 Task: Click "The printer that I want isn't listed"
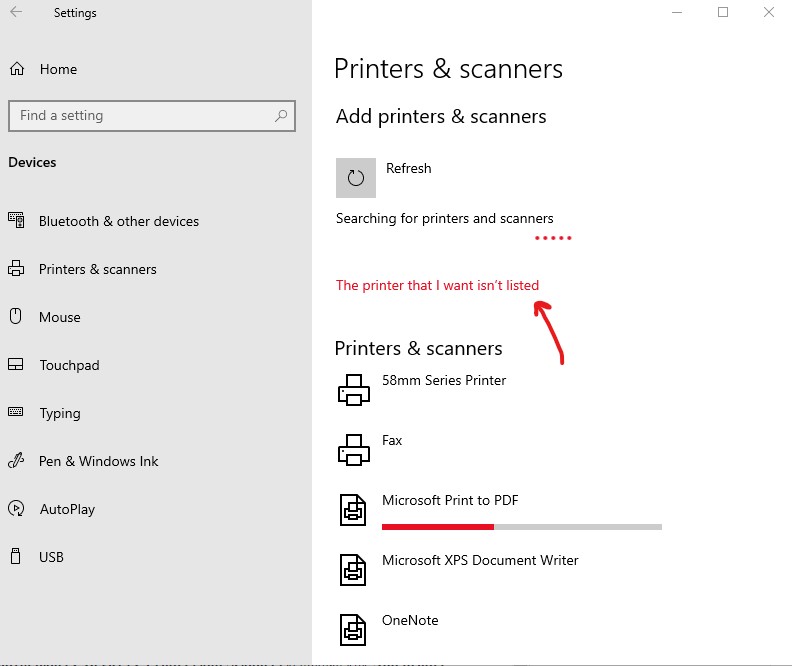(437, 285)
